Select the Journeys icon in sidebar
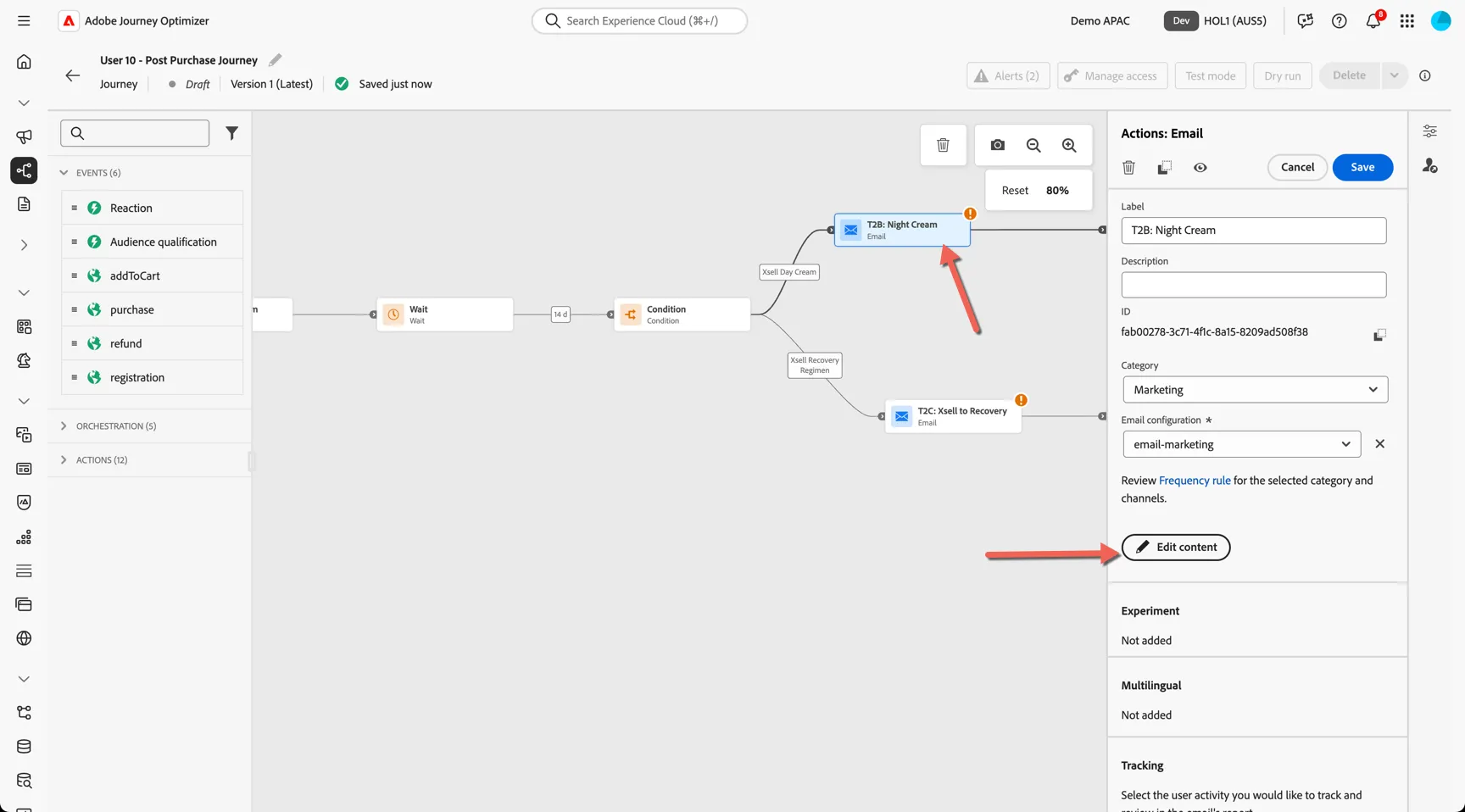This screenshot has height=812, width=1465. (x=24, y=170)
